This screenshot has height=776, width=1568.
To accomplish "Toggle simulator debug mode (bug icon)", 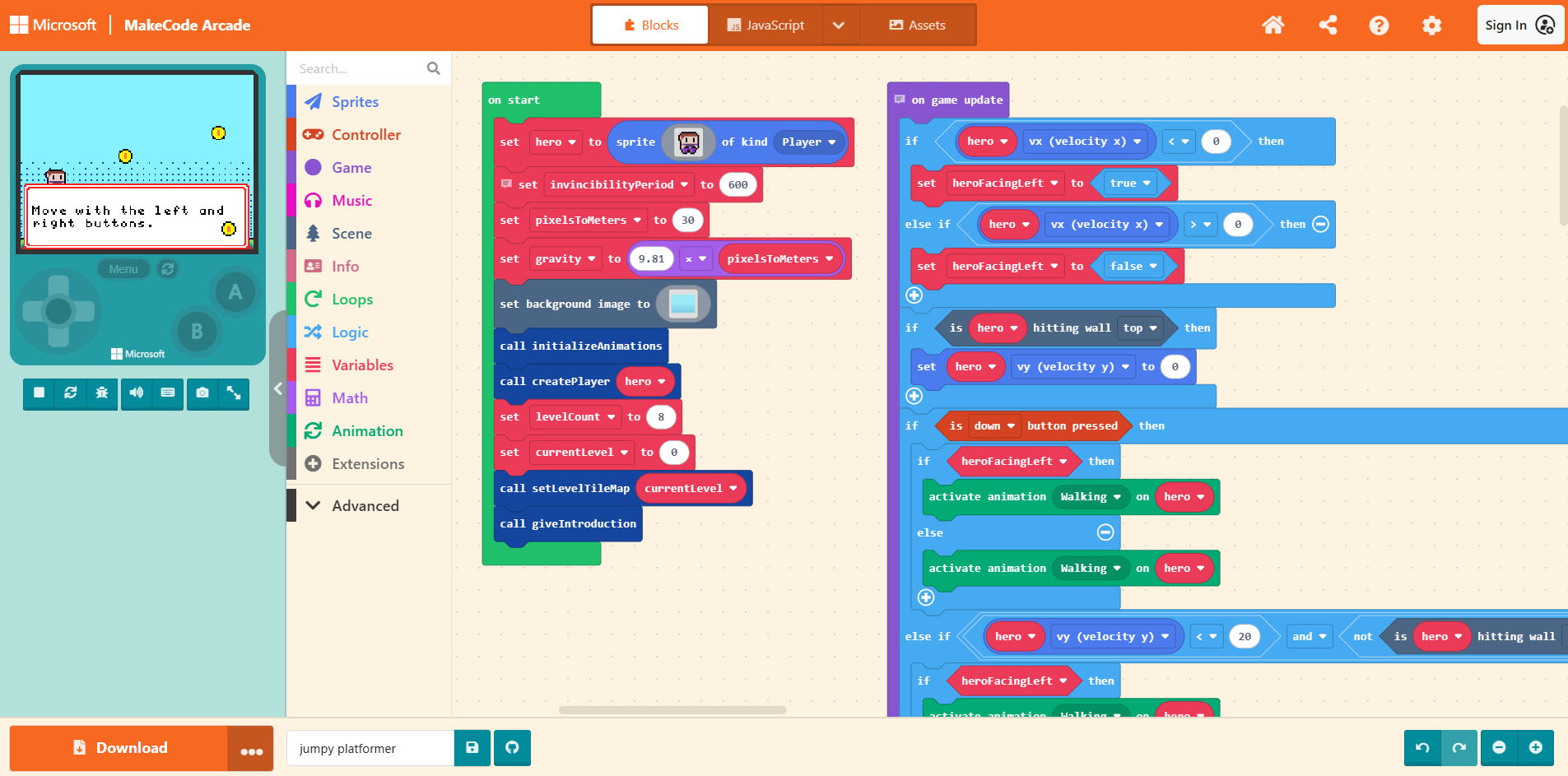I will 102,393.
